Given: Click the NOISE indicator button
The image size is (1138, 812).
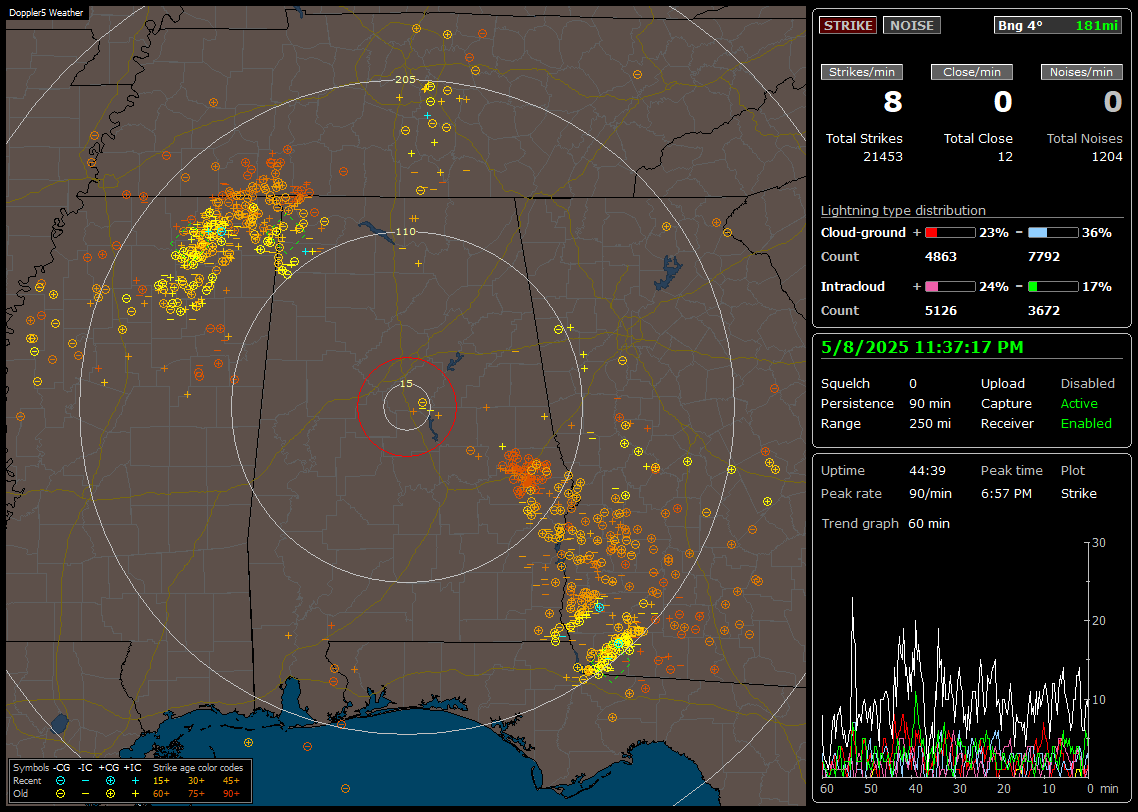Looking at the screenshot, I should [912, 25].
